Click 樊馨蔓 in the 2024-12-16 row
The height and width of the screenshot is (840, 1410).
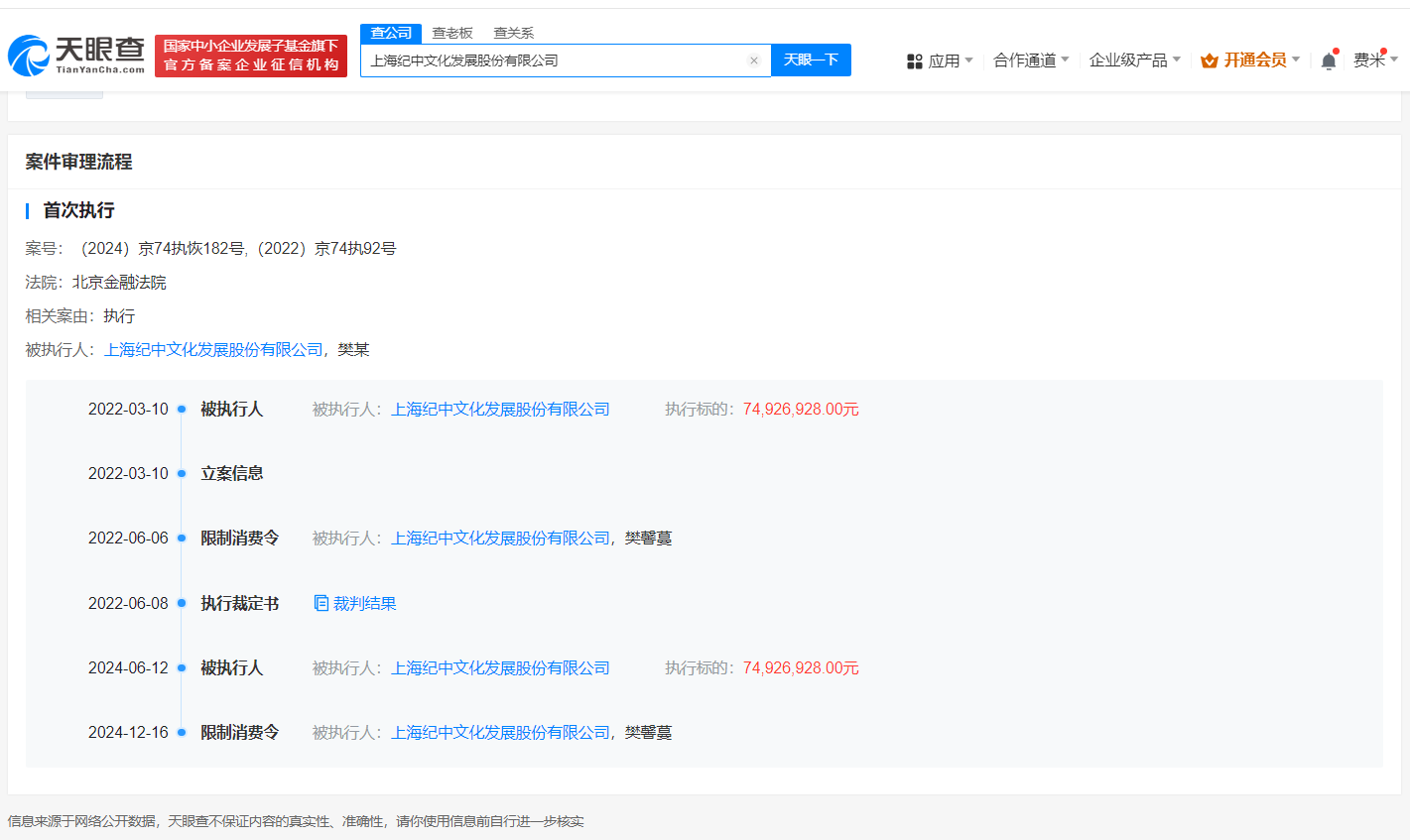pos(648,733)
